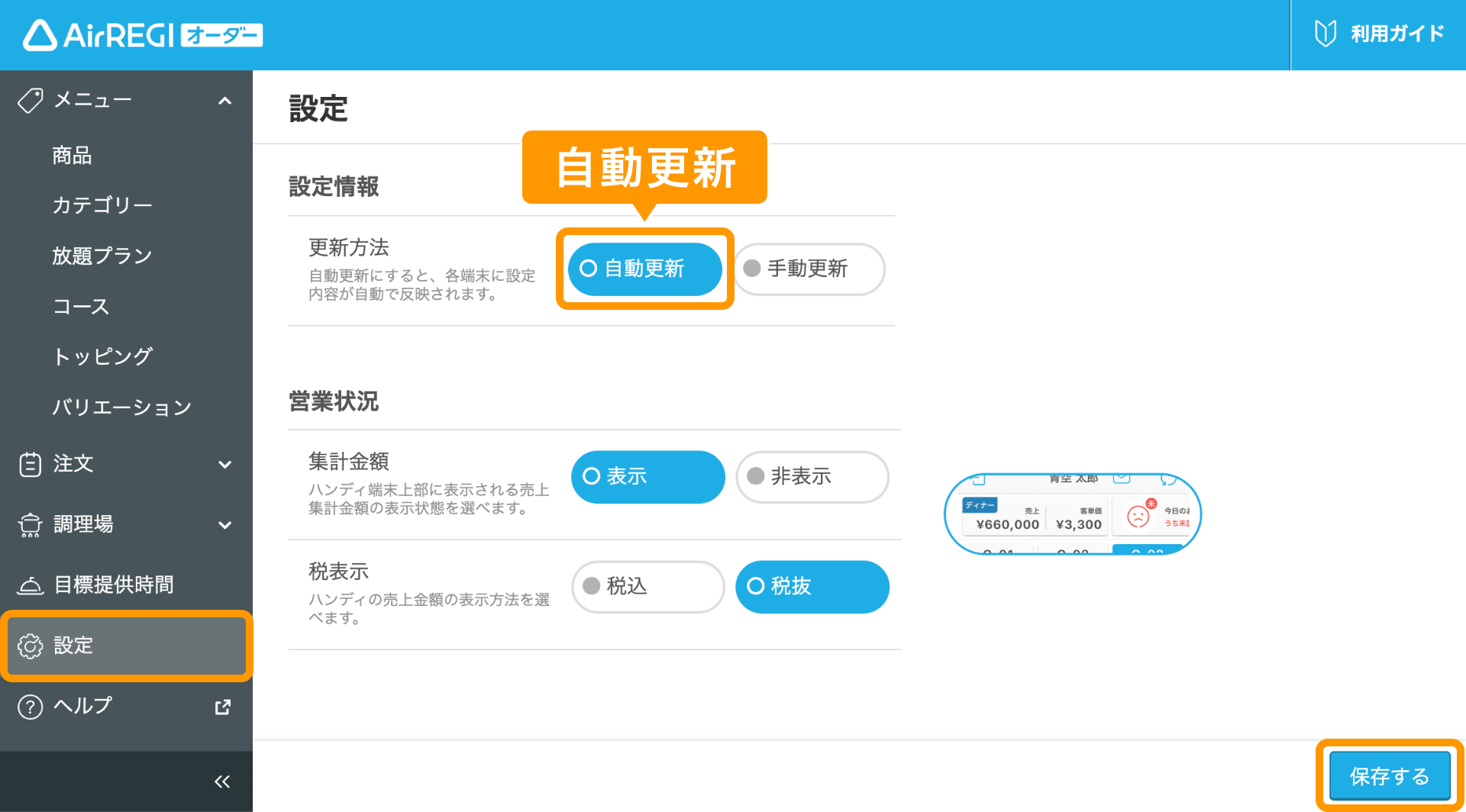Expand the 注文 section chevron
The width and height of the screenshot is (1466, 812).
click(x=224, y=464)
